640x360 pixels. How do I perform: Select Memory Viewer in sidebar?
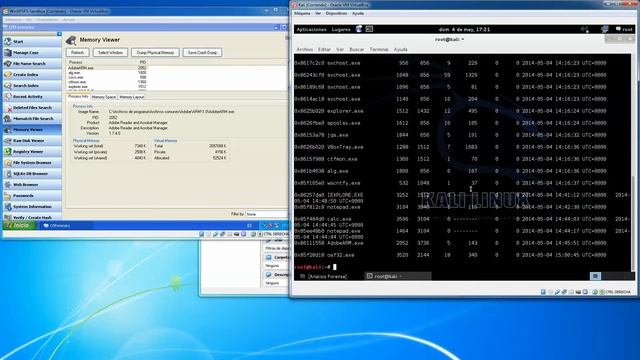pyautogui.click(x=32, y=130)
